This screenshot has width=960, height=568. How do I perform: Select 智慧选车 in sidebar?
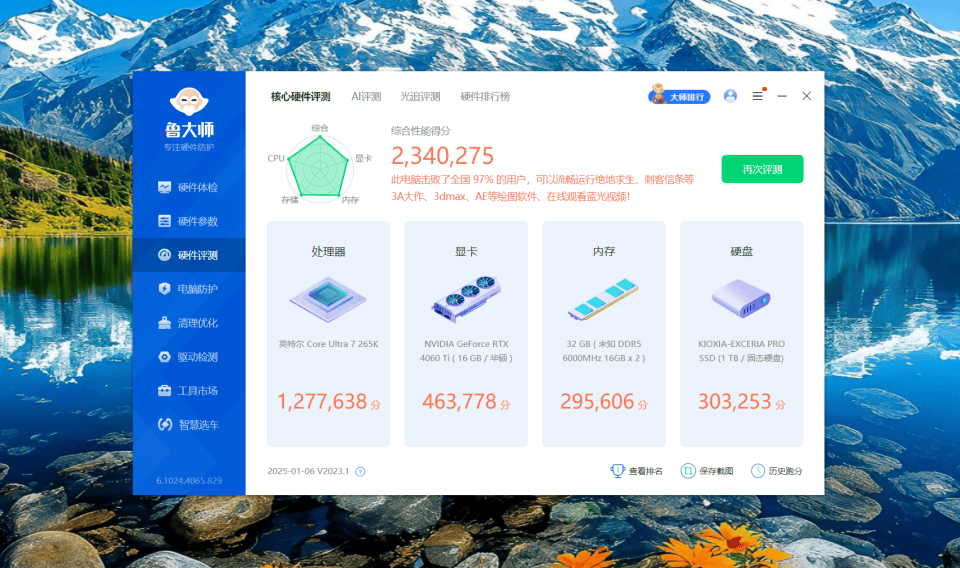[x=188, y=425]
